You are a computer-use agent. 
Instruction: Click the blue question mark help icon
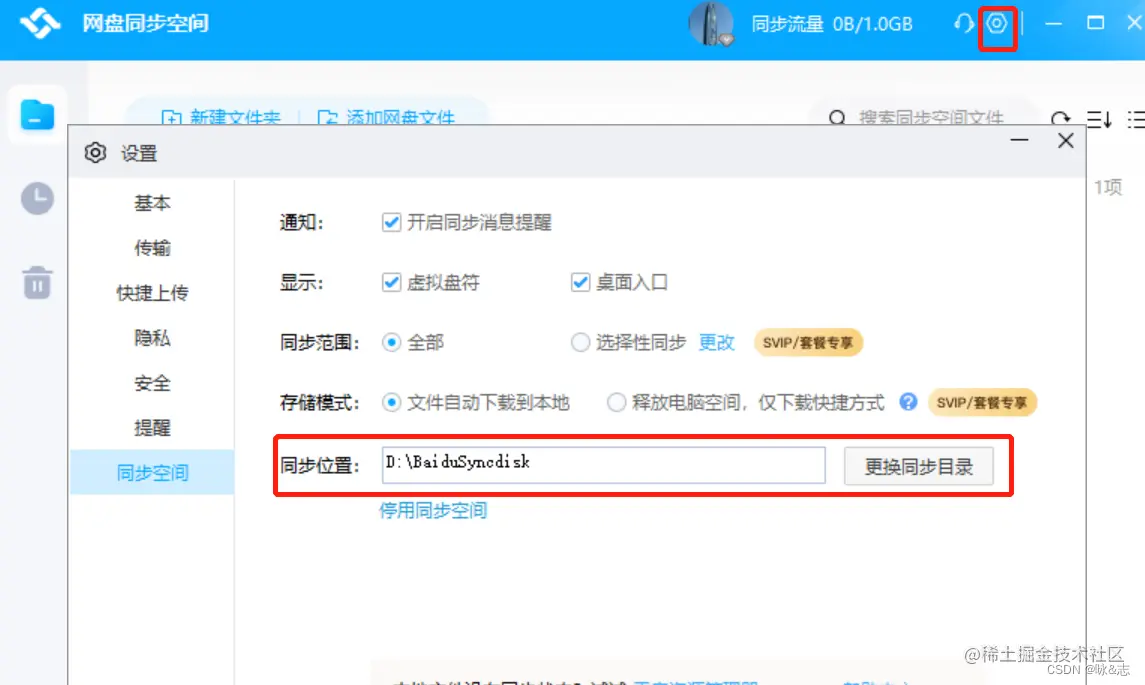point(908,402)
